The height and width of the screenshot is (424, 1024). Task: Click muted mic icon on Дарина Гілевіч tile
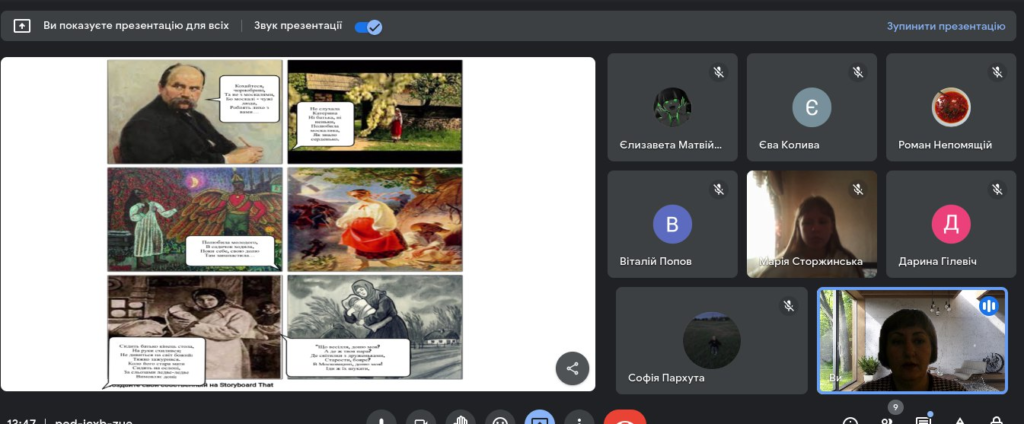tap(997, 189)
